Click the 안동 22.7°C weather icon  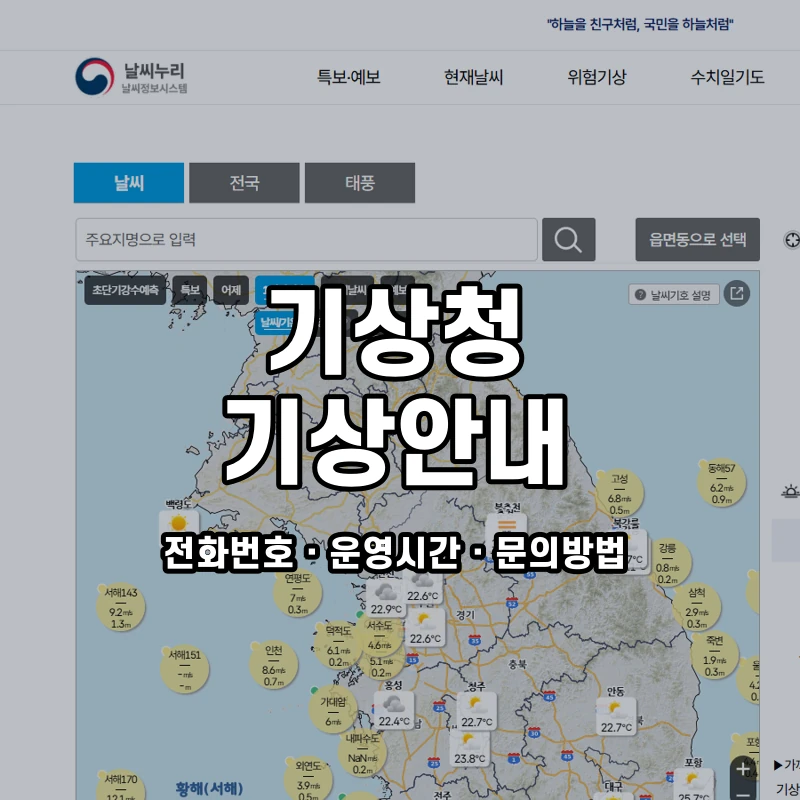point(616,716)
